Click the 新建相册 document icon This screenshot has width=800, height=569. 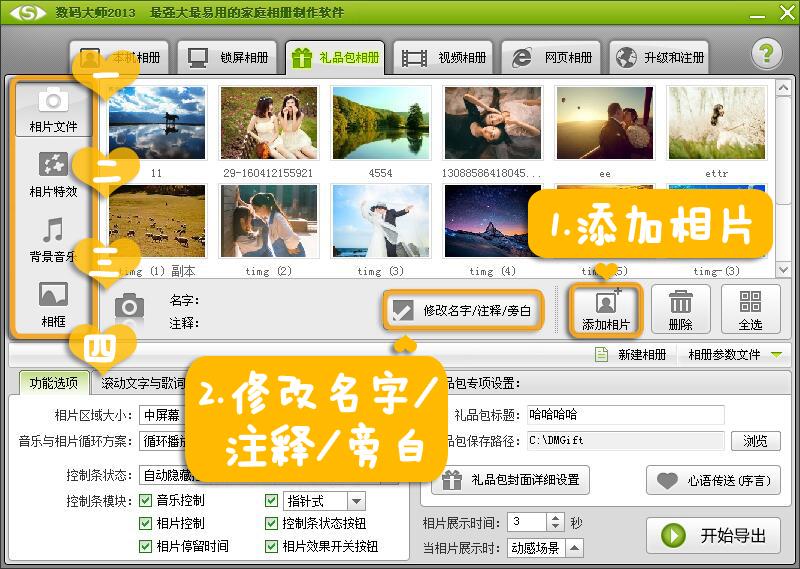602,354
